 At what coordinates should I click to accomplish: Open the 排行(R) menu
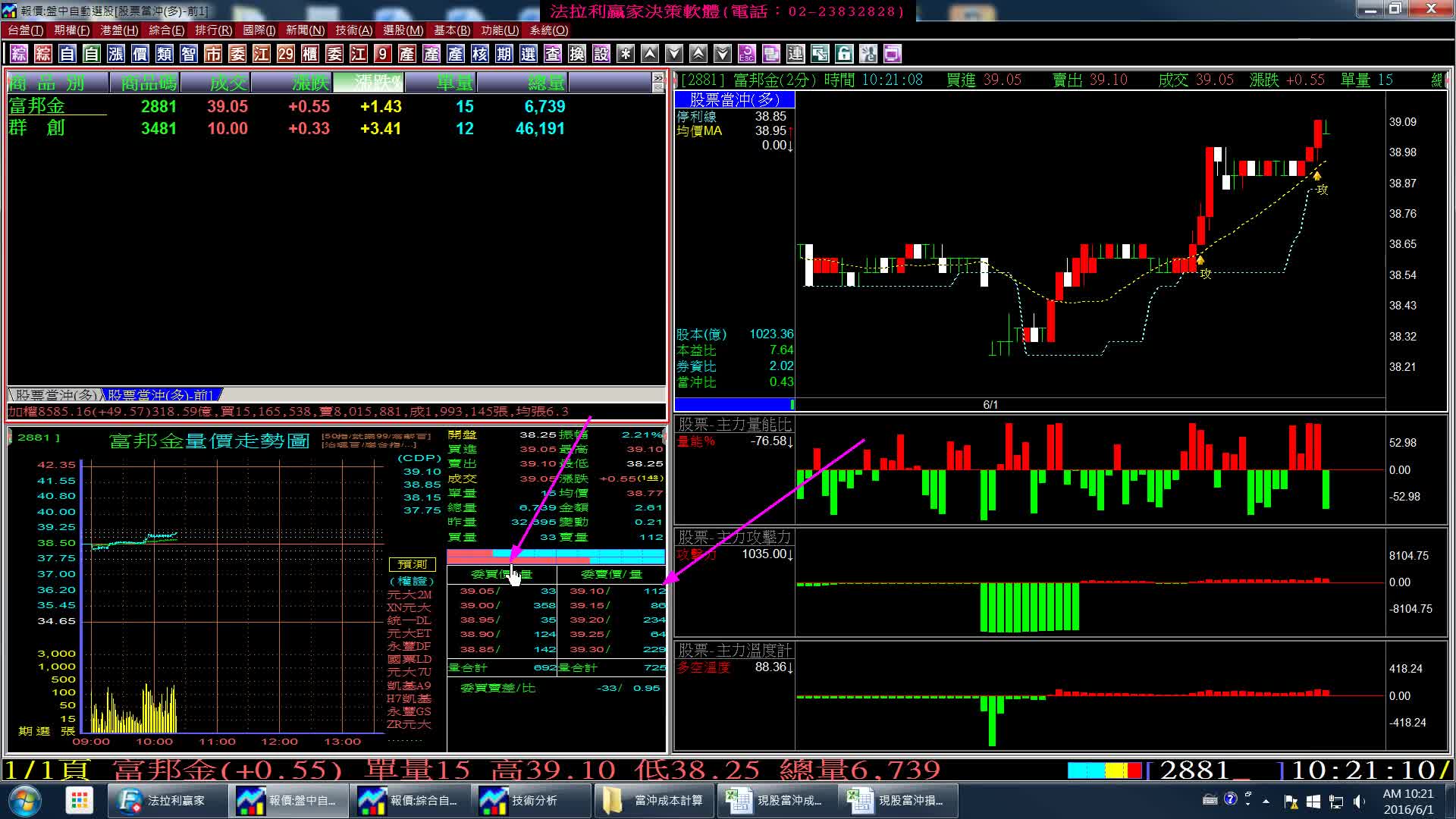pos(214,30)
